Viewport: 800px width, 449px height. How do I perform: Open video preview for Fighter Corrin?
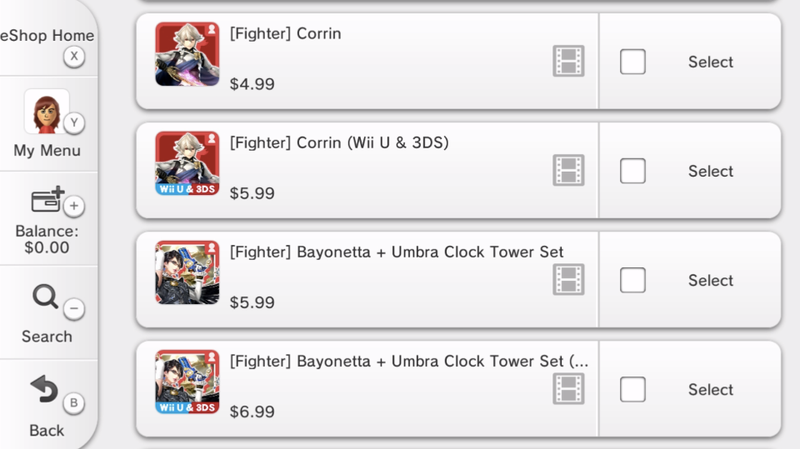(x=568, y=61)
